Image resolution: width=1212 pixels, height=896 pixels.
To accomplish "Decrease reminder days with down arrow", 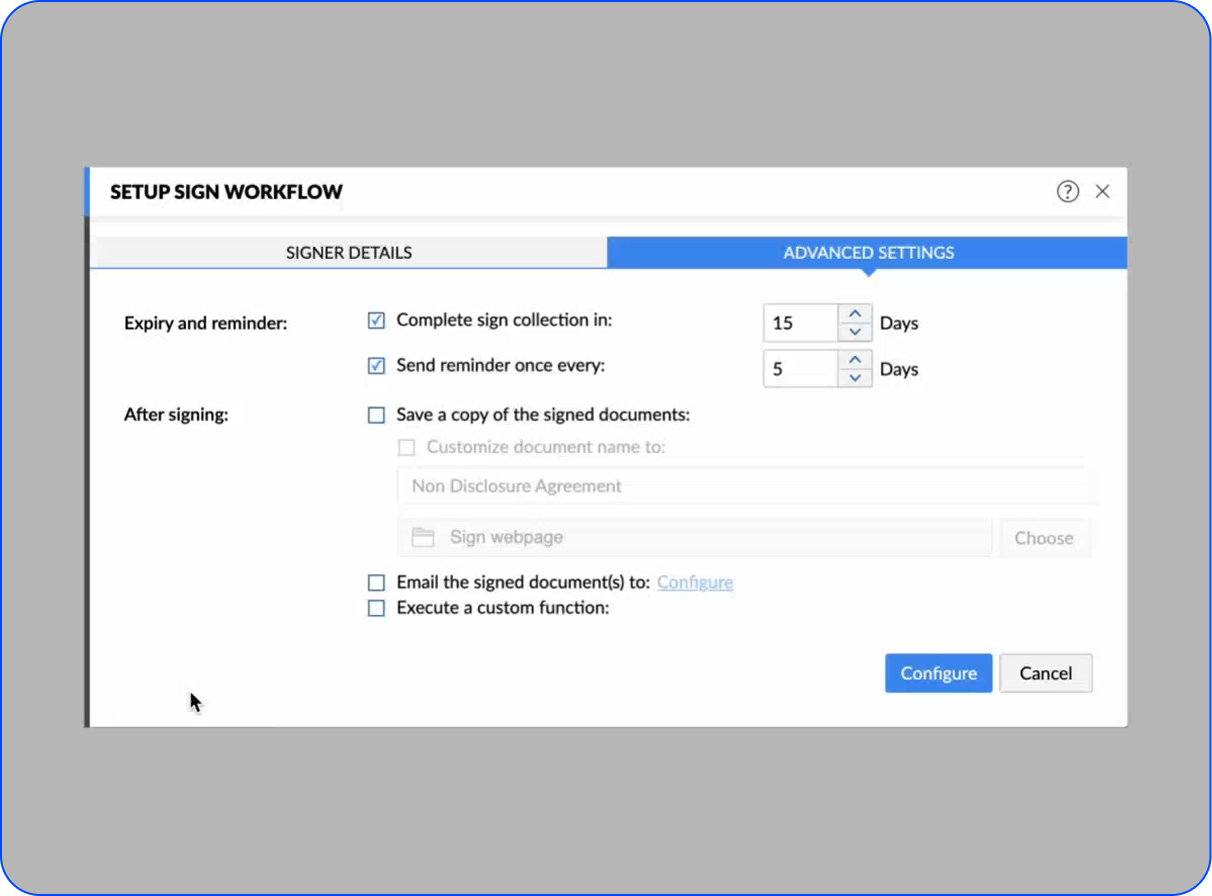I will click(854, 377).
